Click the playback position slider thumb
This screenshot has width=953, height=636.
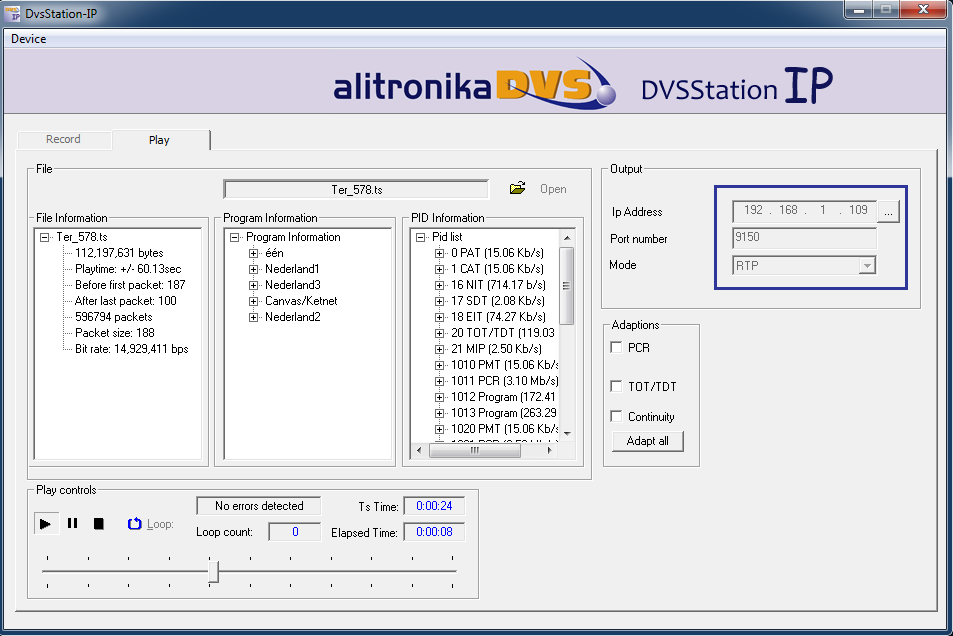[213, 571]
